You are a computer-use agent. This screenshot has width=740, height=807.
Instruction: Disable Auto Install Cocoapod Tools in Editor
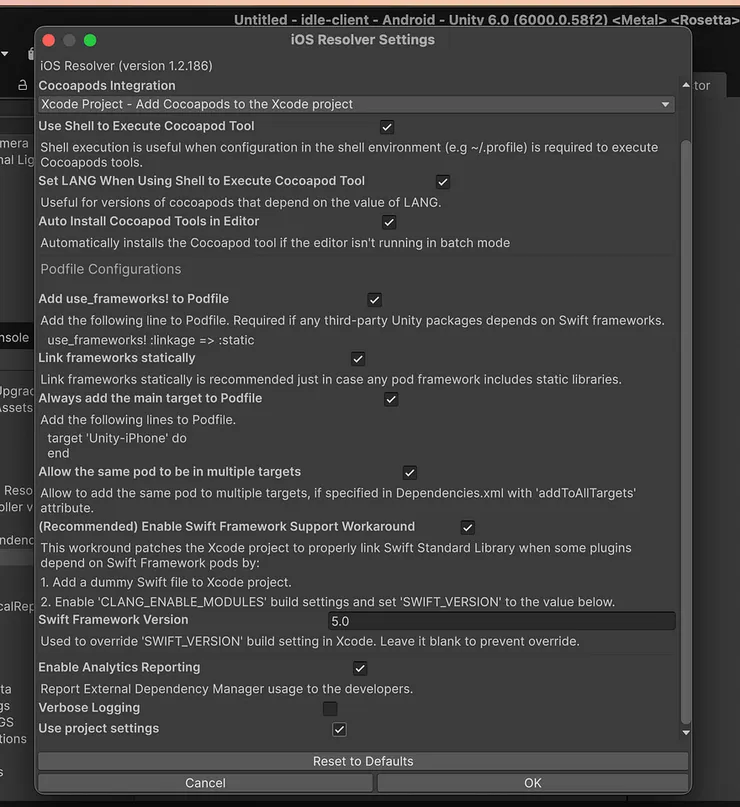pos(389,222)
